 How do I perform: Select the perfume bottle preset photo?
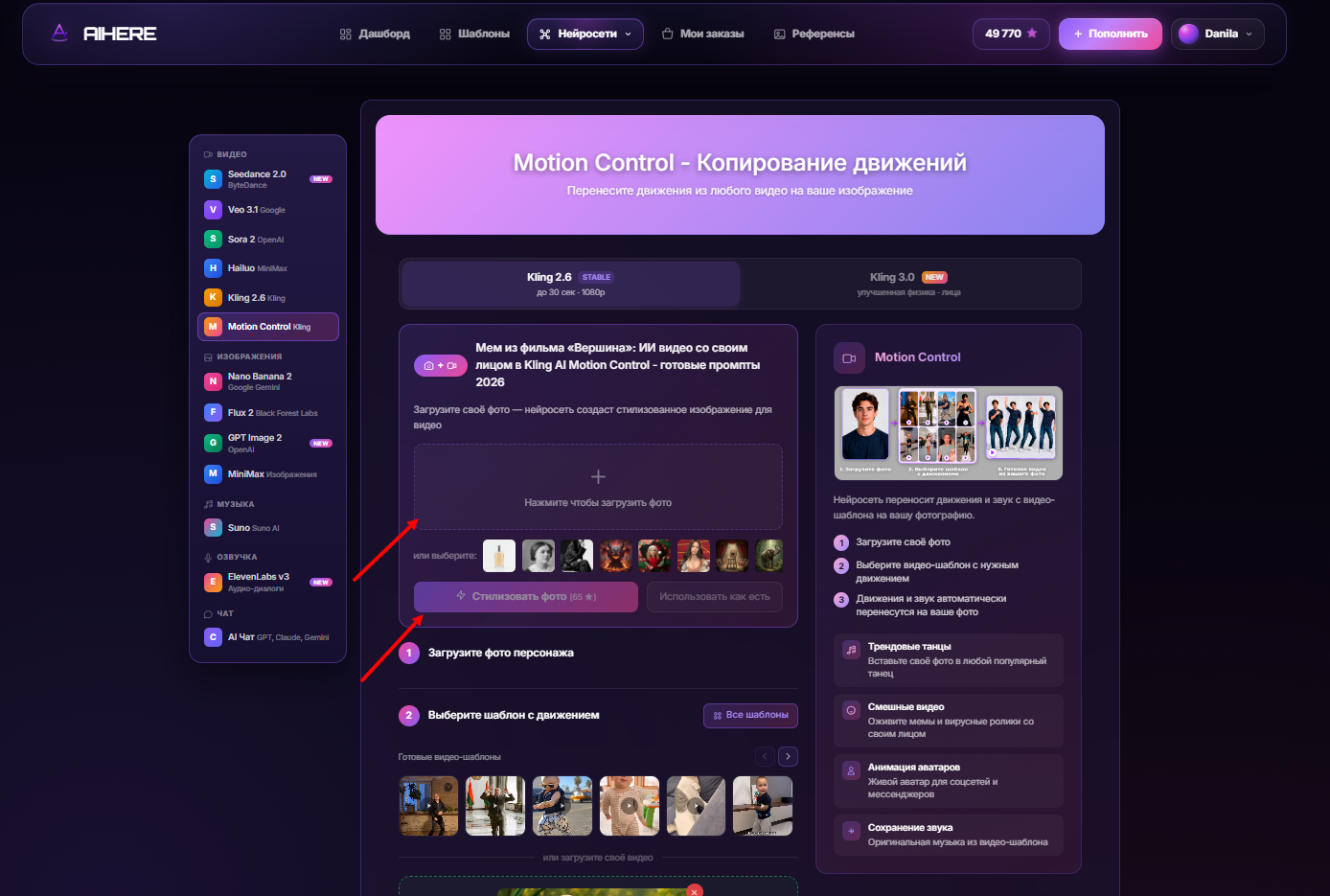tap(499, 556)
